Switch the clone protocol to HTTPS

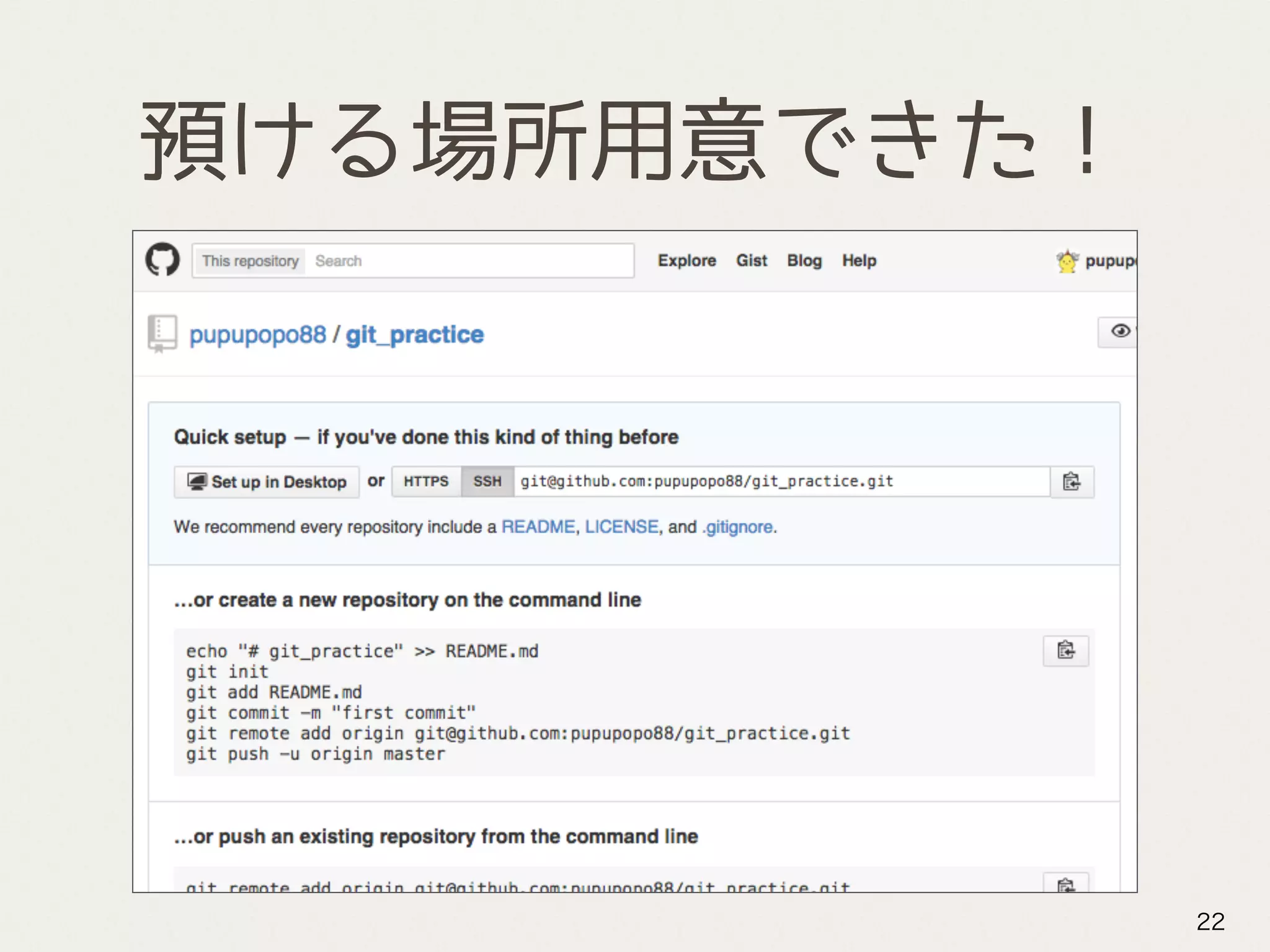[426, 482]
